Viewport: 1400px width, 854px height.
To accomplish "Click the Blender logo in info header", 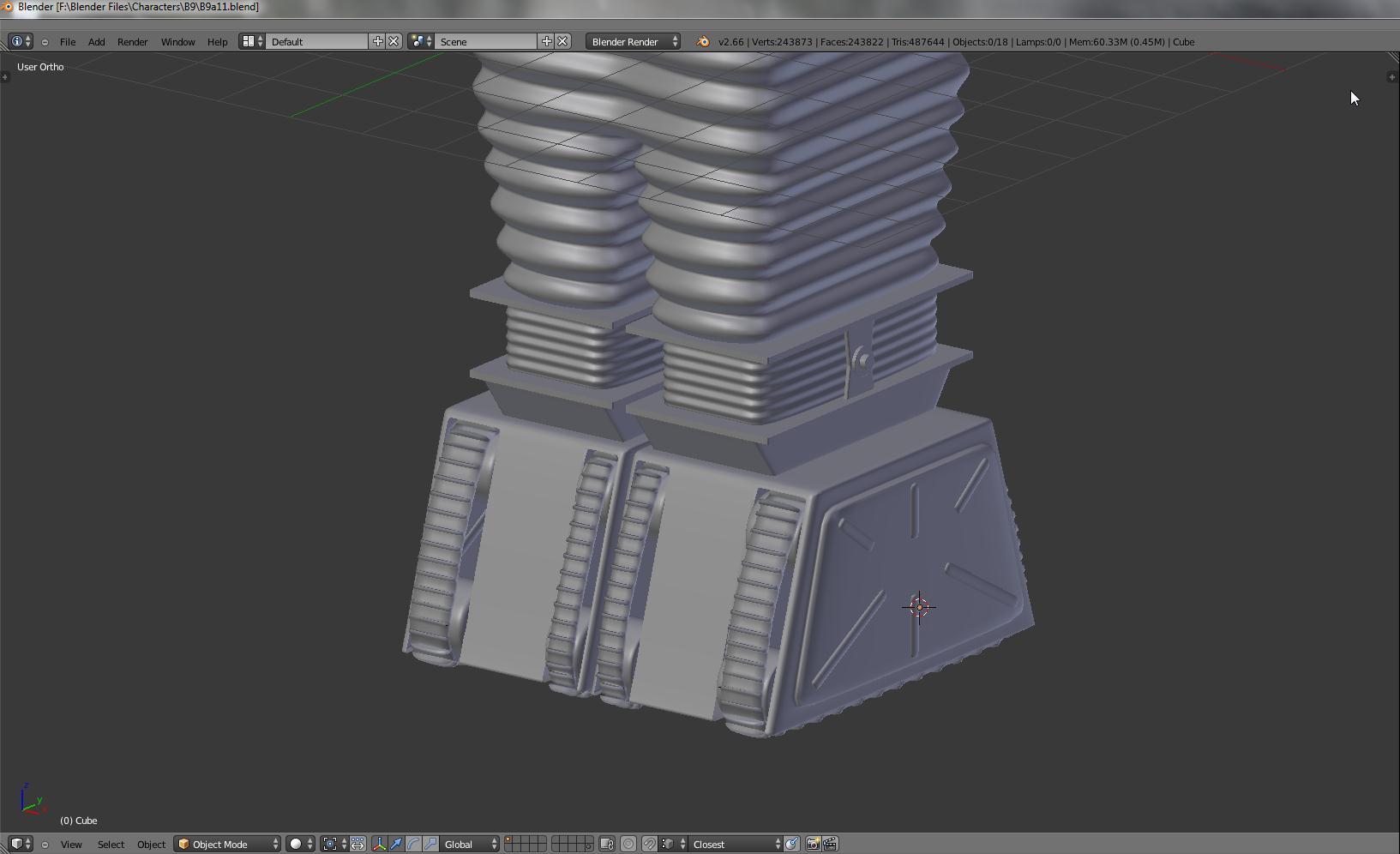I will [703, 42].
